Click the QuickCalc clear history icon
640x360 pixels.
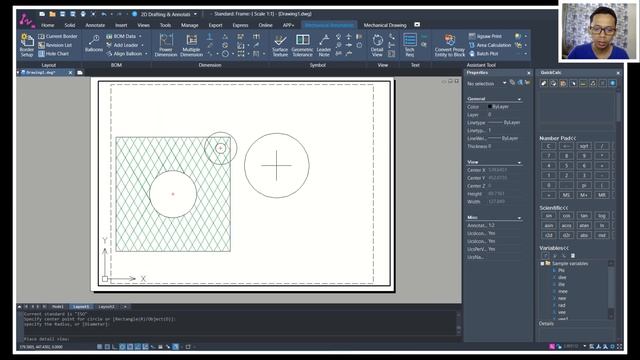click(553, 83)
